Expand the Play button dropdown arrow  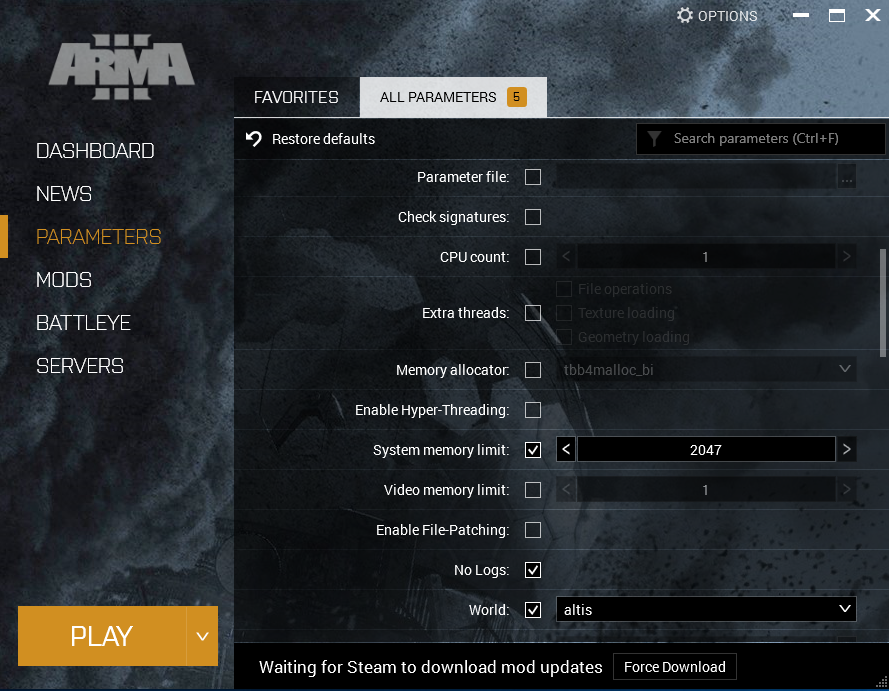[x=202, y=636]
